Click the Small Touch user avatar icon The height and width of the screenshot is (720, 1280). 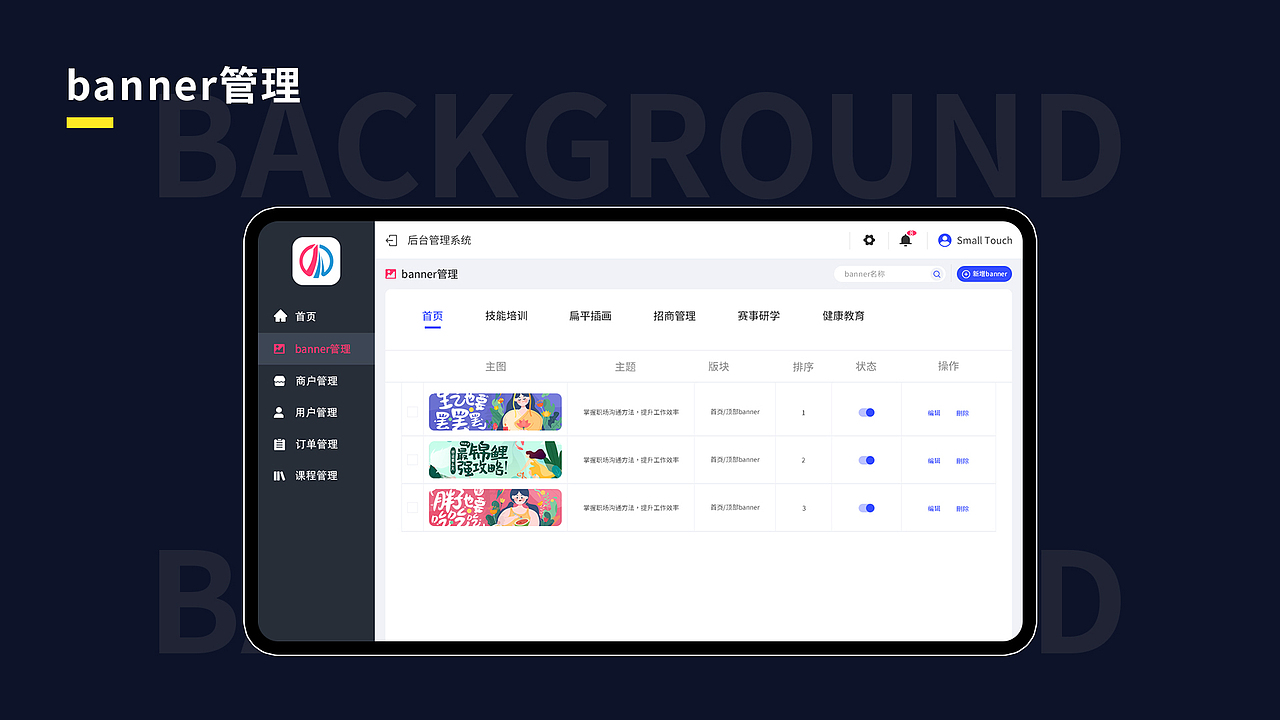pos(944,240)
